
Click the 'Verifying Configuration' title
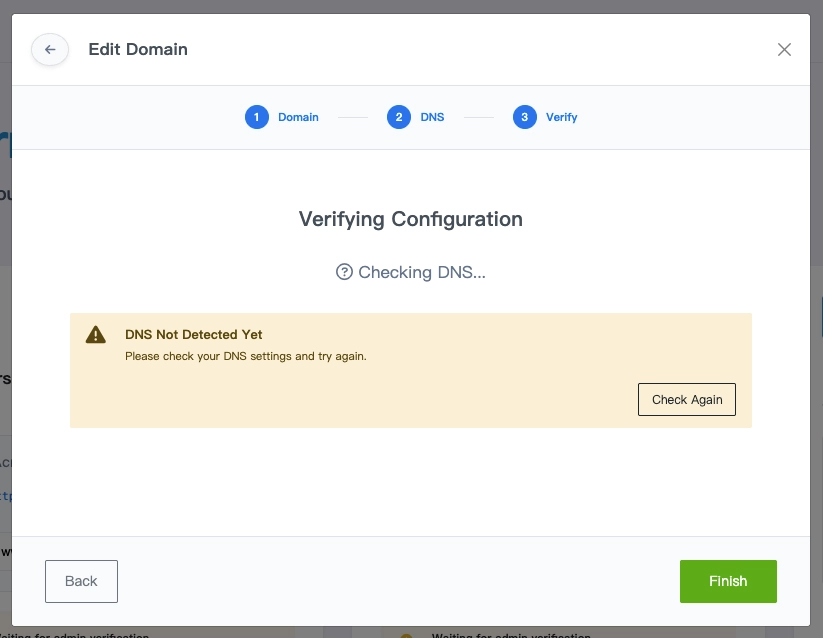click(x=411, y=219)
